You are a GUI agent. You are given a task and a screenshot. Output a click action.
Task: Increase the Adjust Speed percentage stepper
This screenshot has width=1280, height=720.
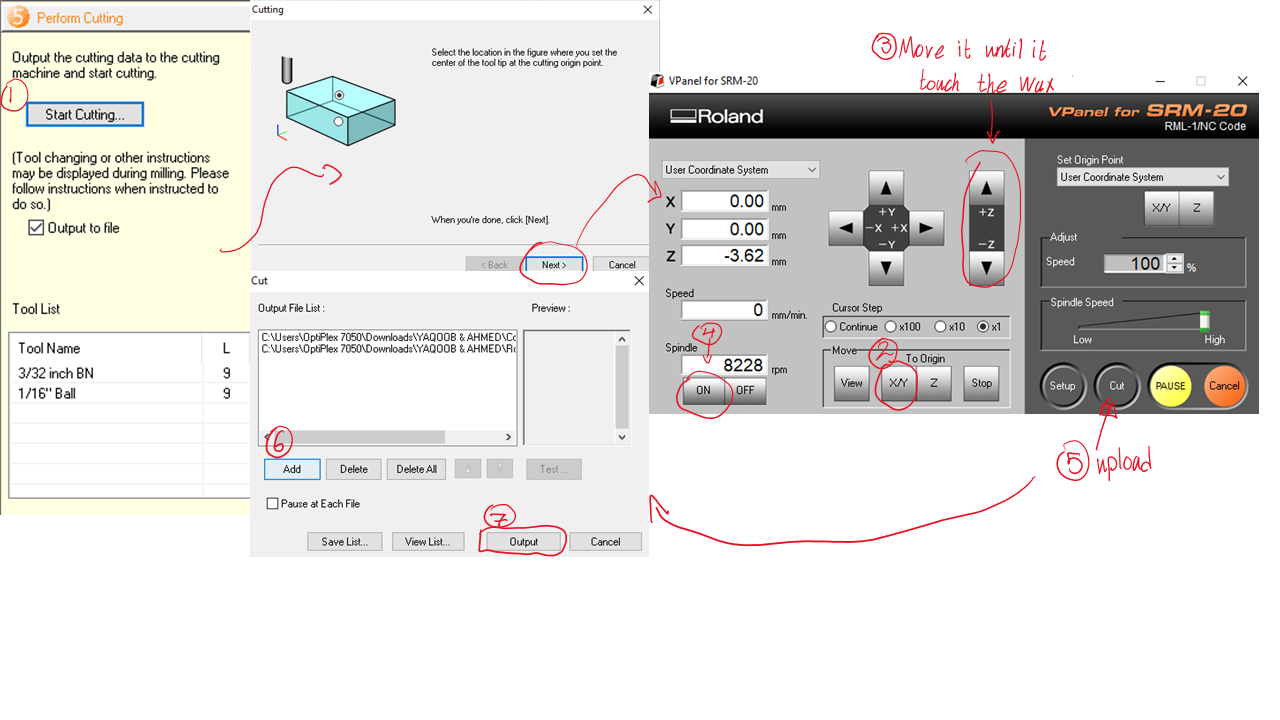pos(1175,259)
